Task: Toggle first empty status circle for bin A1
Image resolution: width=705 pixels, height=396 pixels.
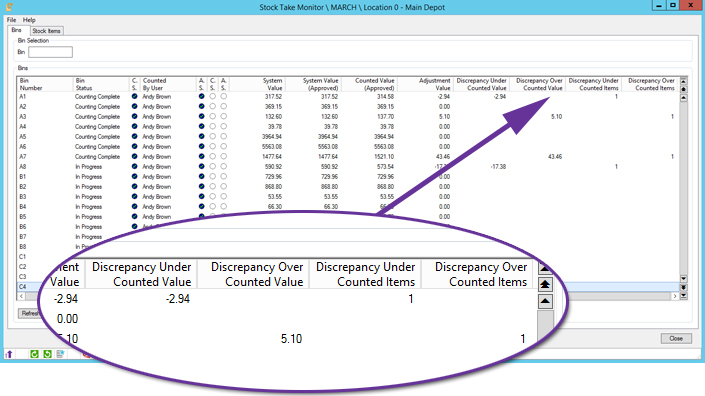Action: [213, 96]
